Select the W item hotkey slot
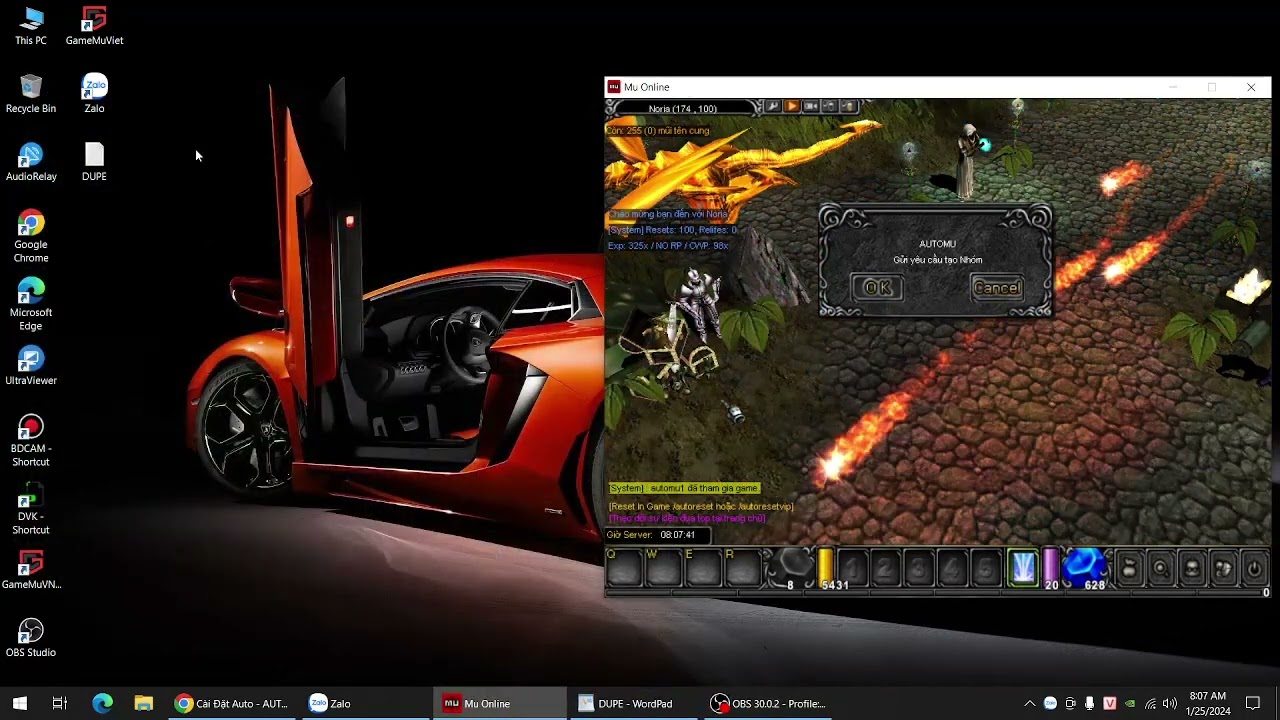Image resolution: width=1280 pixels, height=720 pixels. 663,568
